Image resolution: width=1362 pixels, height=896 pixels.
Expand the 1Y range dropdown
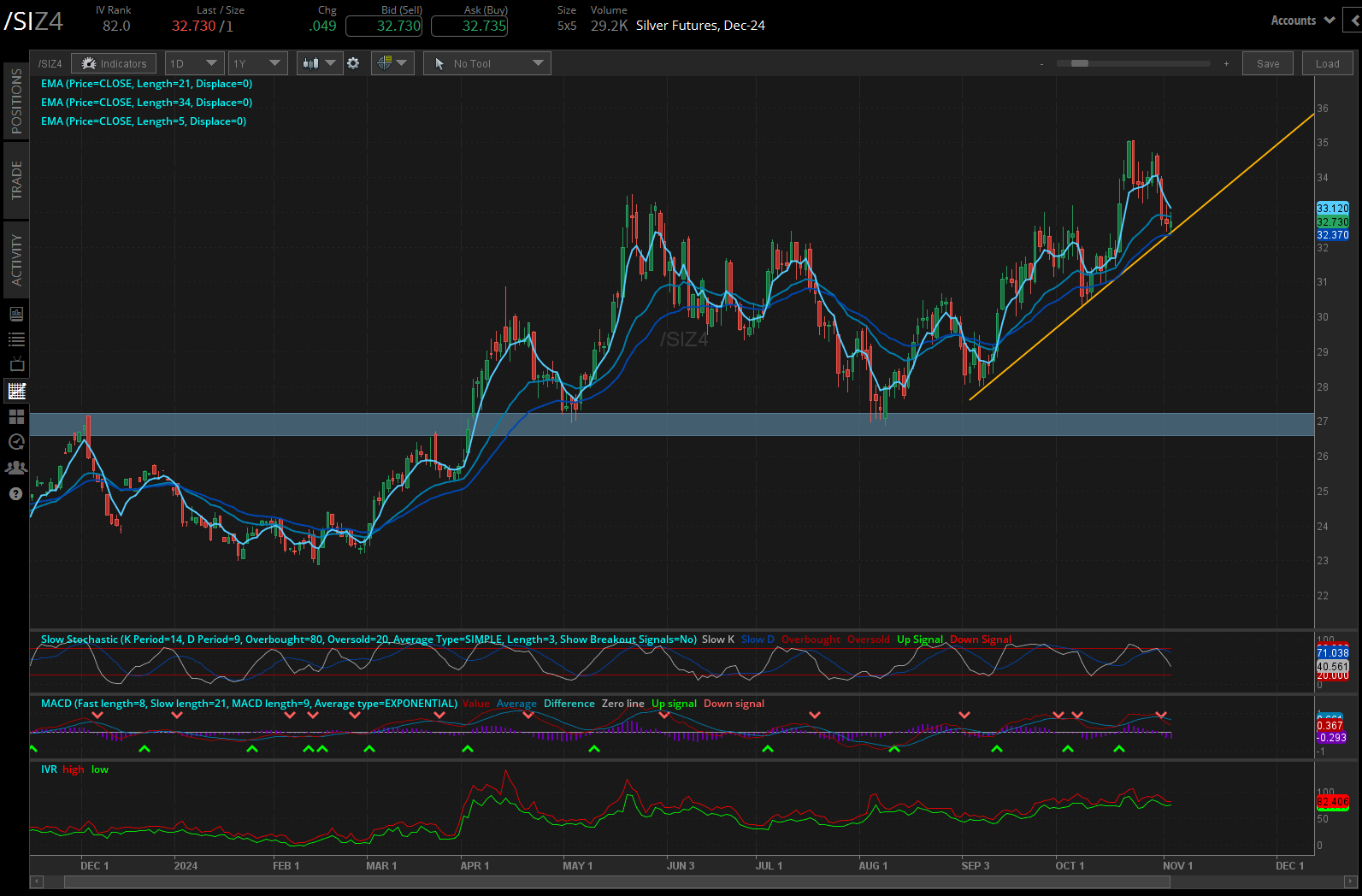[x=257, y=63]
